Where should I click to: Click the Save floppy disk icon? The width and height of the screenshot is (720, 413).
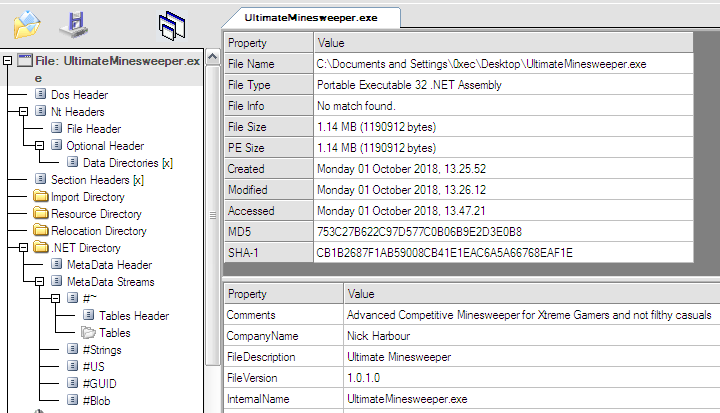(74, 25)
